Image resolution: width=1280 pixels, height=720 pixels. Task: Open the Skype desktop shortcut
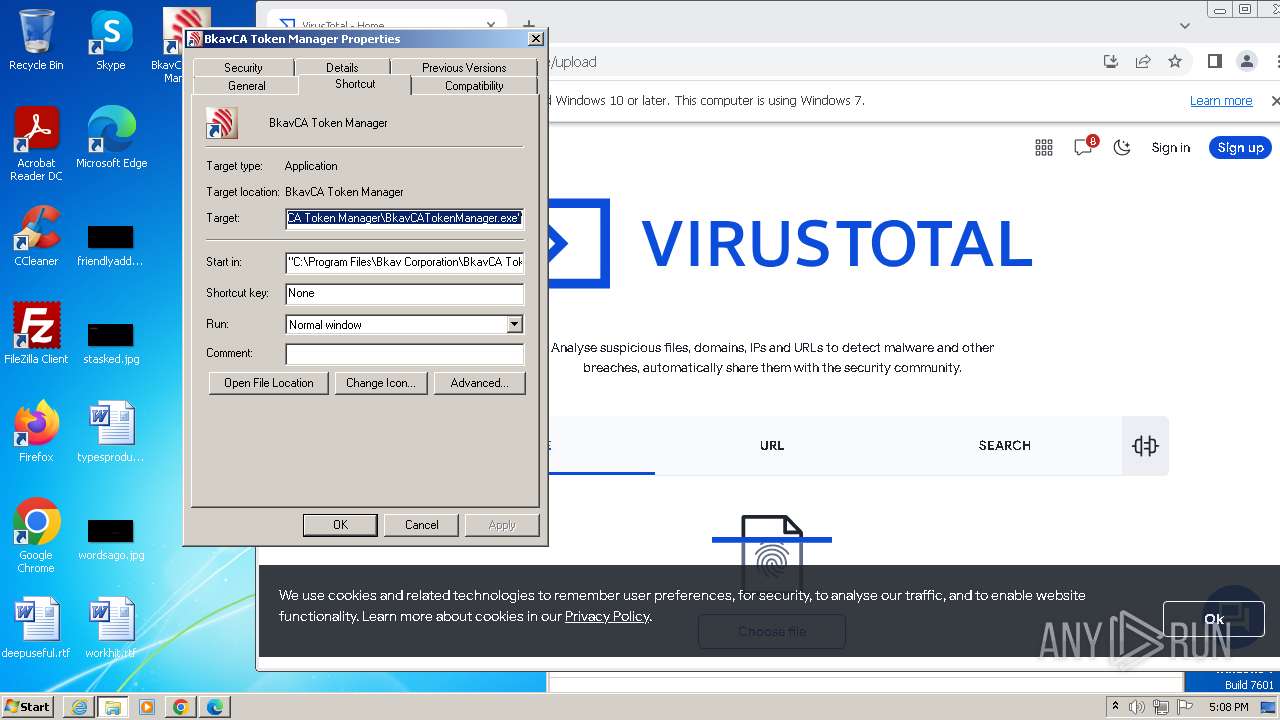tap(110, 40)
